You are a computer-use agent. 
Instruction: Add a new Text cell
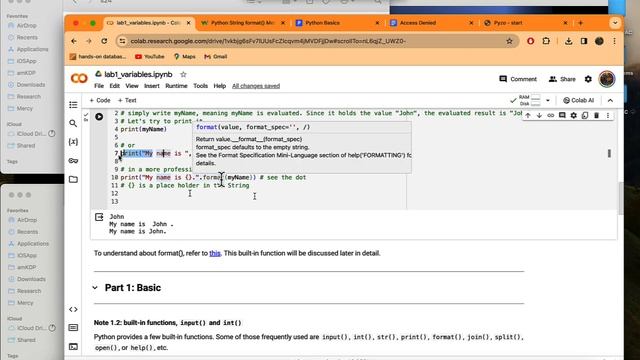(x=127, y=100)
